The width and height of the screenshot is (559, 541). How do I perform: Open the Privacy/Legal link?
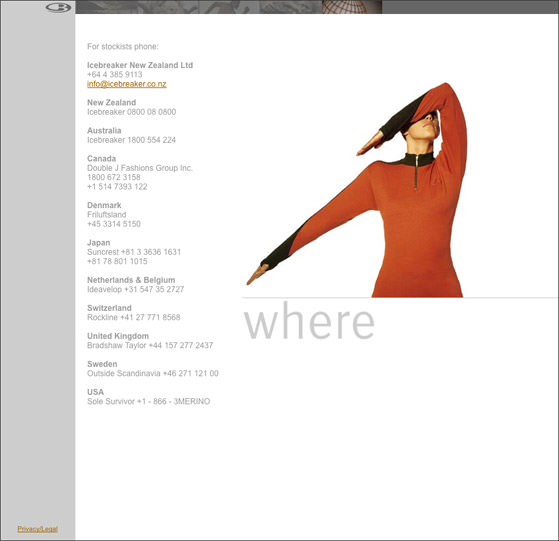tap(37, 529)
